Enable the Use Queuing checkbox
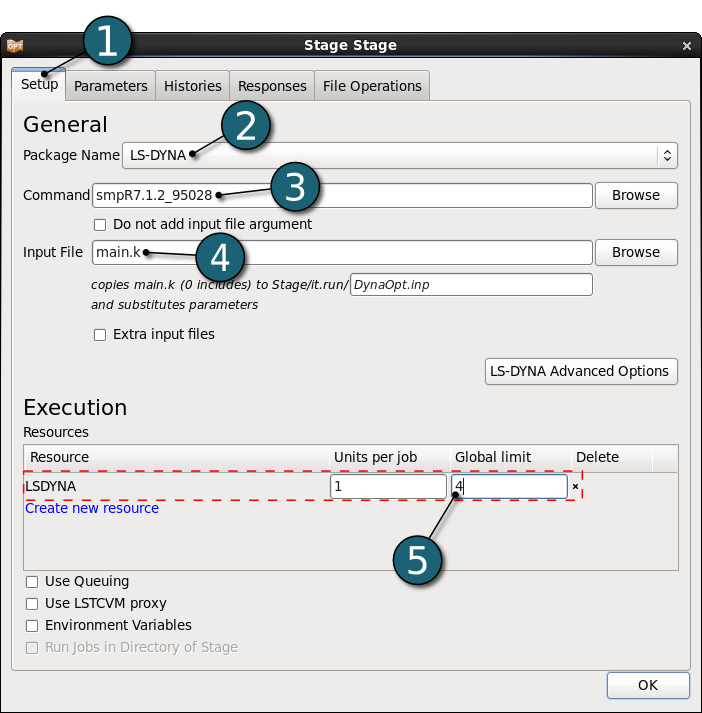The image size is (702, 713). coord(32,582)
